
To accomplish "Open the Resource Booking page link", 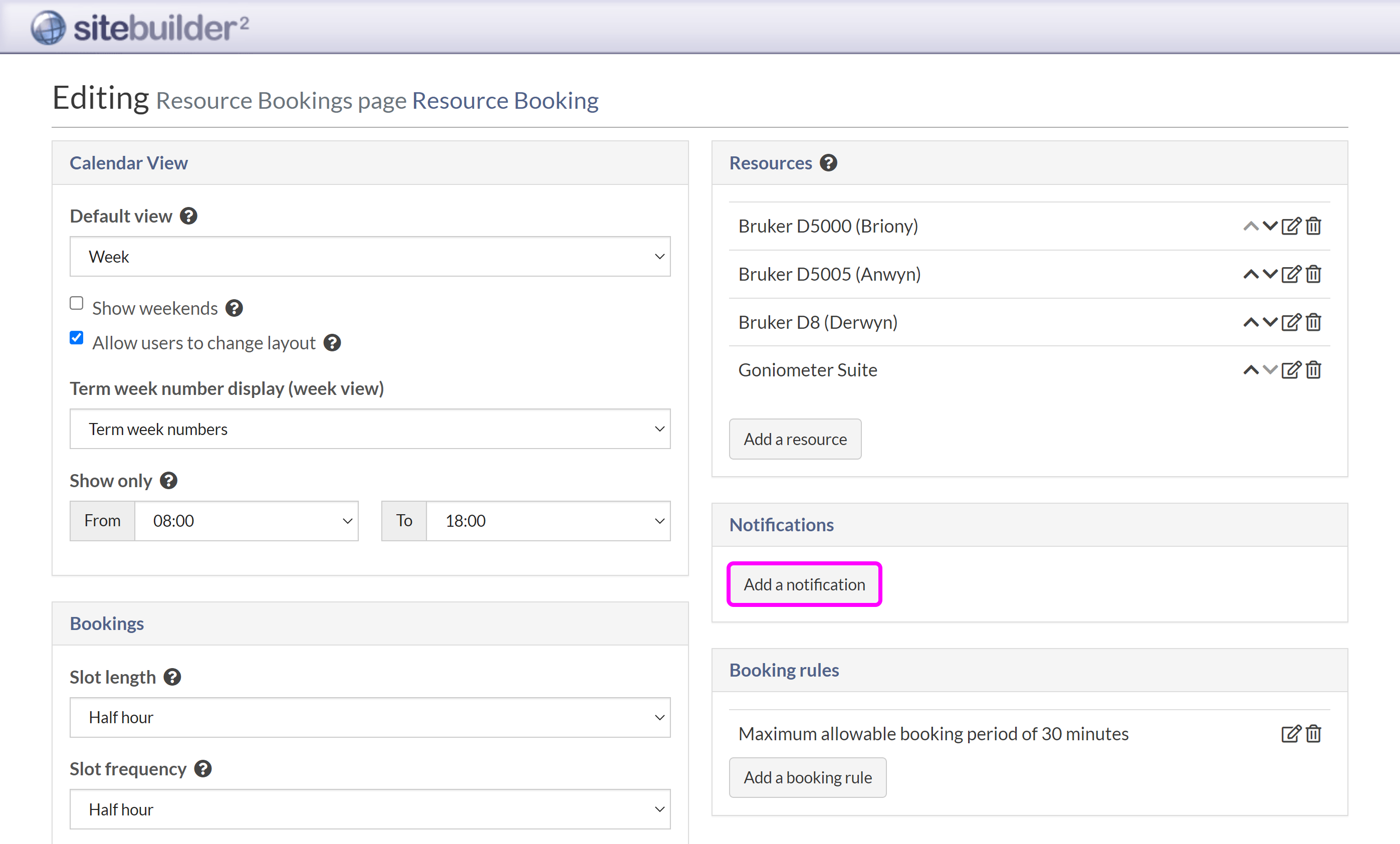I will point(505,101).
